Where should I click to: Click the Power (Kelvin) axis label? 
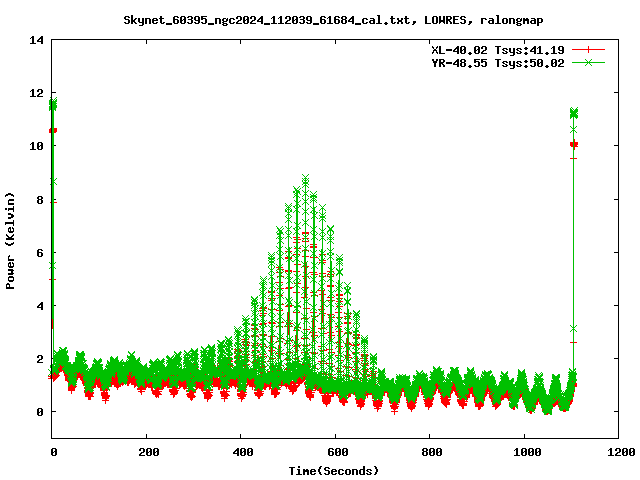click(x=10, y=241)
